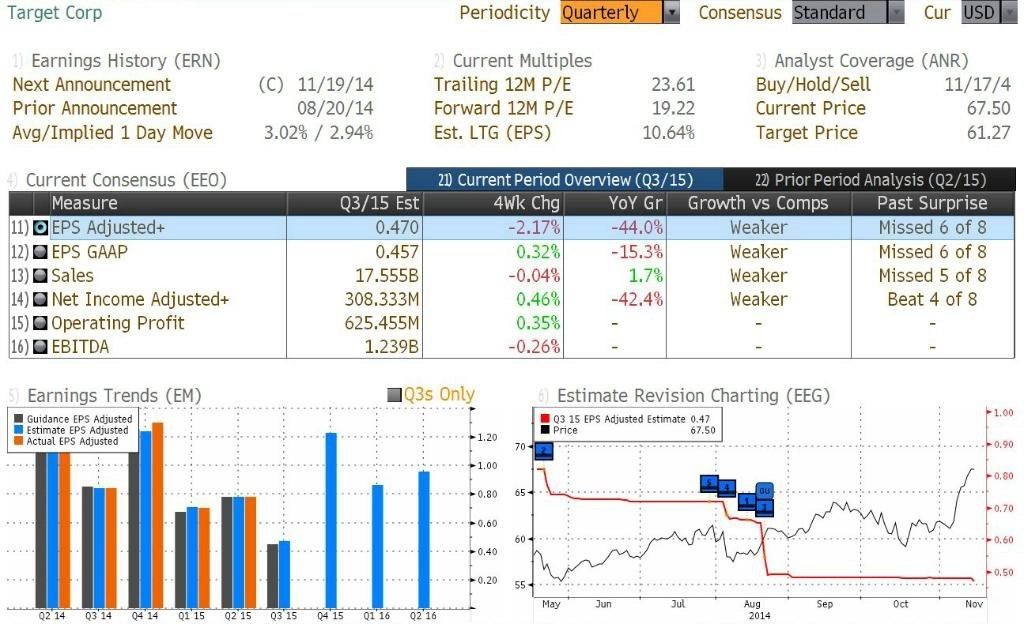Select the EBITDA radio button

pyautogui.click(x=40, y=347)
